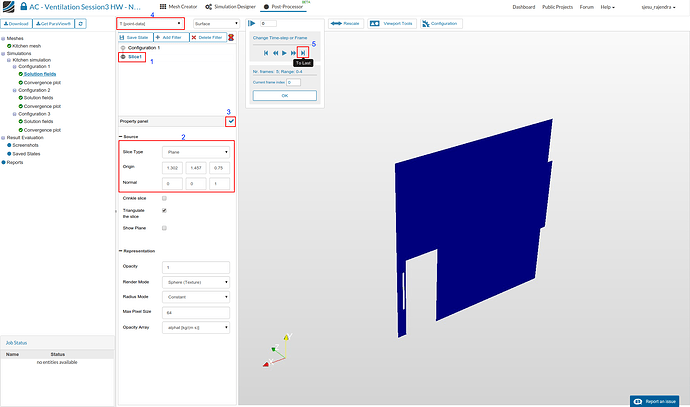690x407 pixels.
Task: Enable the Show Plane checkbox
Action: 164,228
